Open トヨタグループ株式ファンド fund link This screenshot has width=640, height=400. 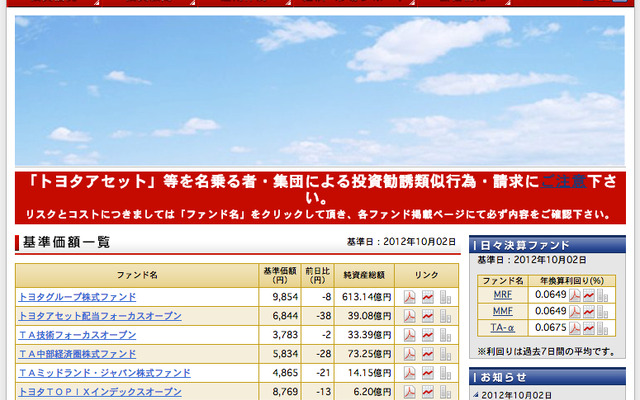pos(77,297)
